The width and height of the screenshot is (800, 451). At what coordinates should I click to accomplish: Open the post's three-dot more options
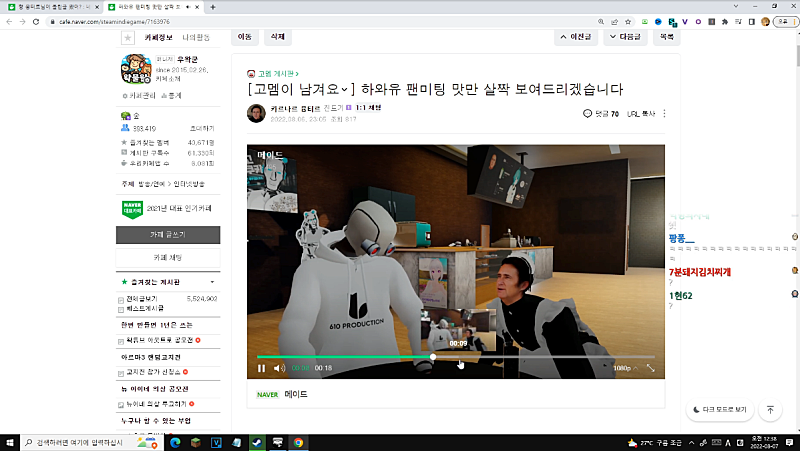click(664, 114)
